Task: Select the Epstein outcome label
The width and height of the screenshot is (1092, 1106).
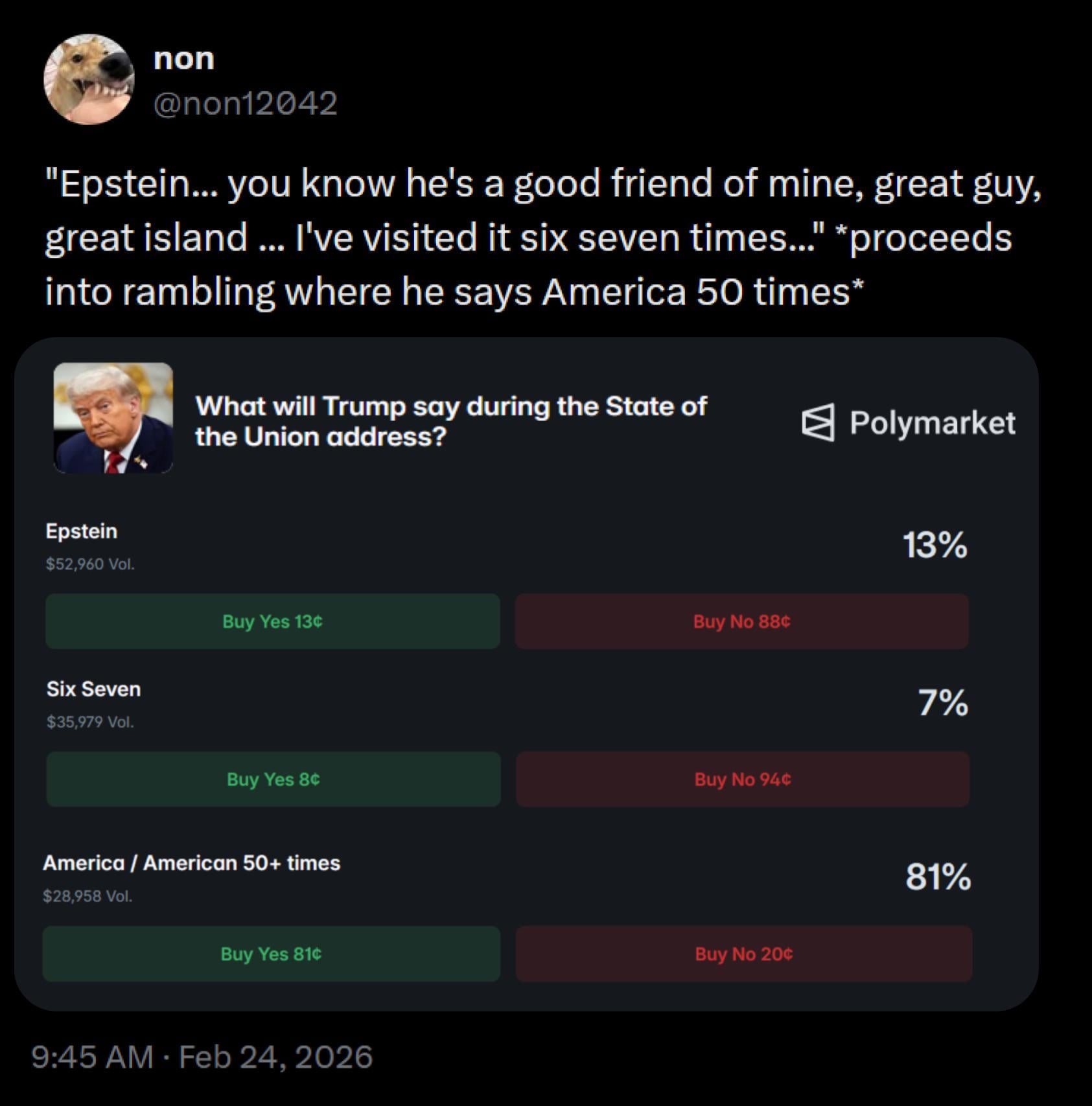Action: [82, 531]
